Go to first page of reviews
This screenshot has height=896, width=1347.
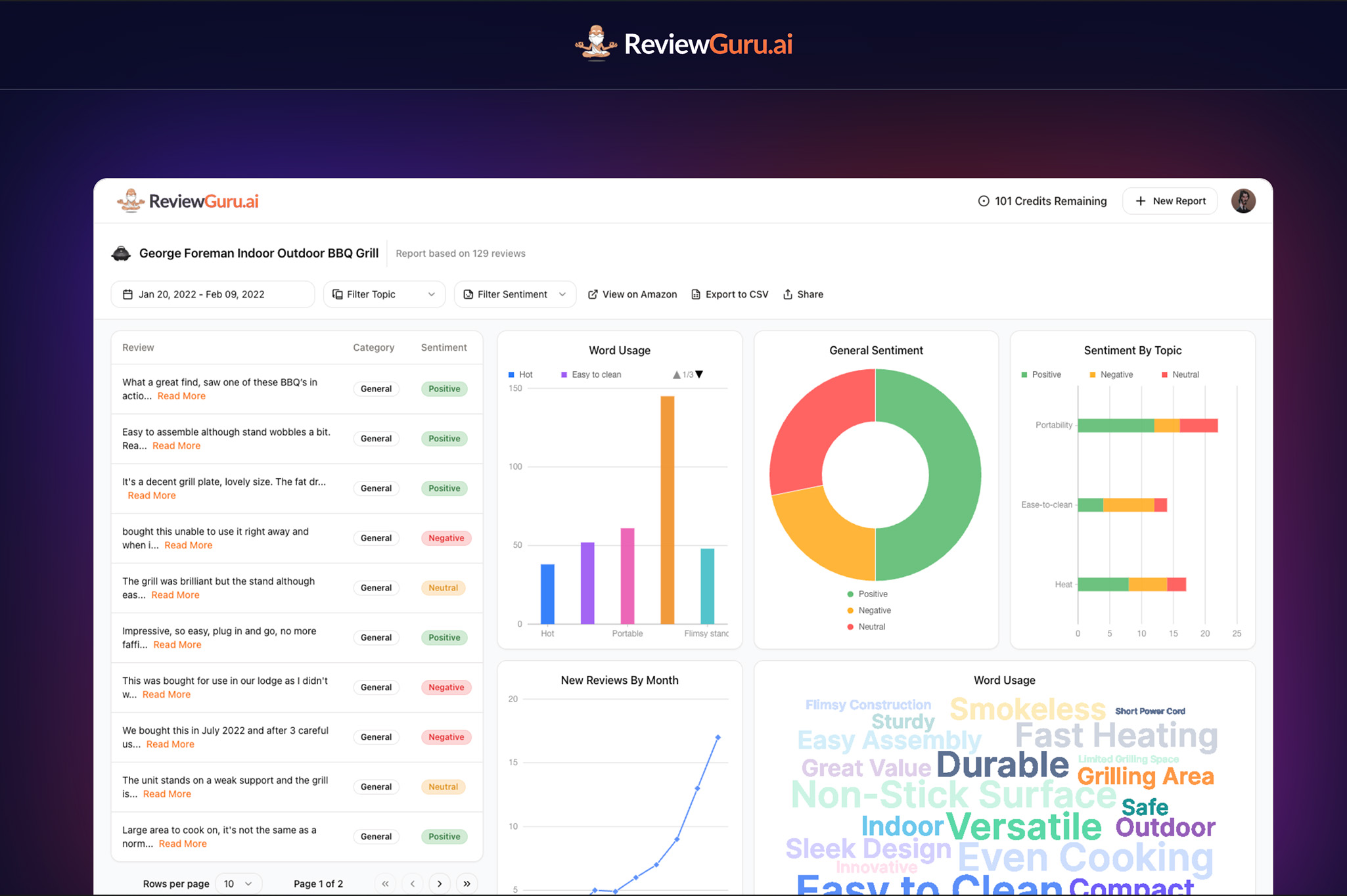[x=385, y=884]
